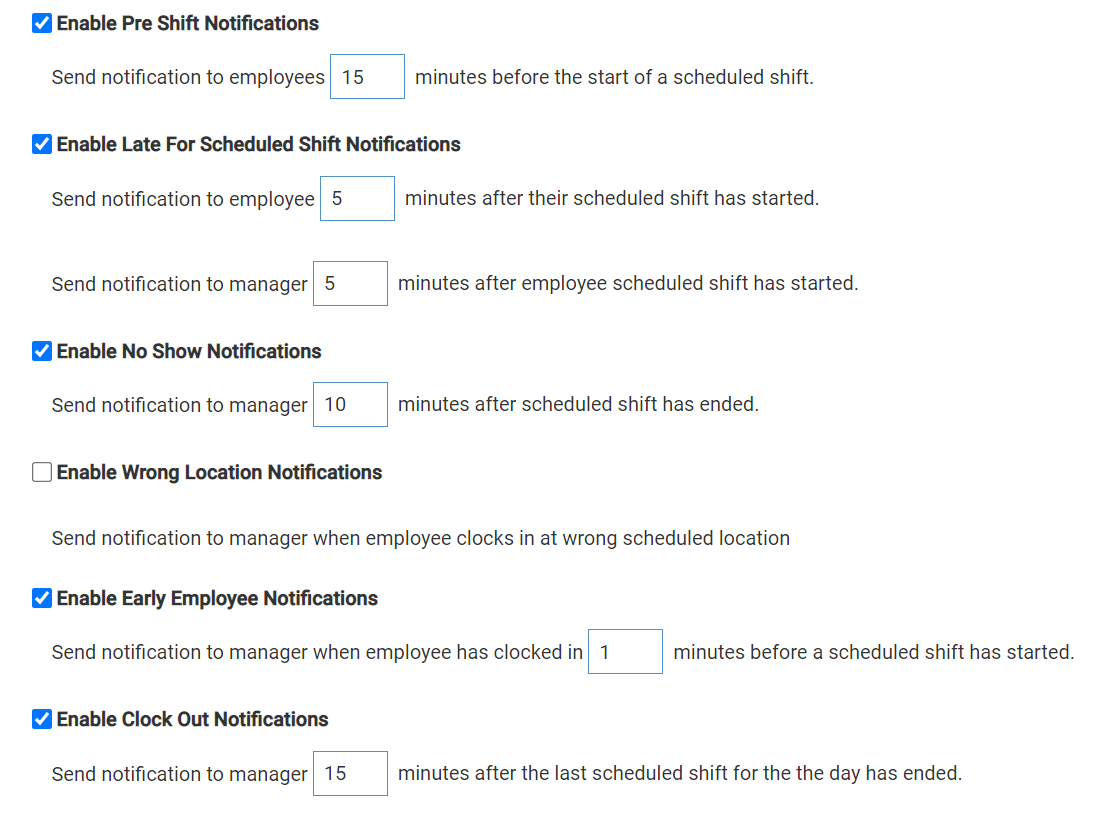Click the "Enable No Show Notifications" label text
The height and width of the screenshot is (820, 1097).
pos(189,351)
